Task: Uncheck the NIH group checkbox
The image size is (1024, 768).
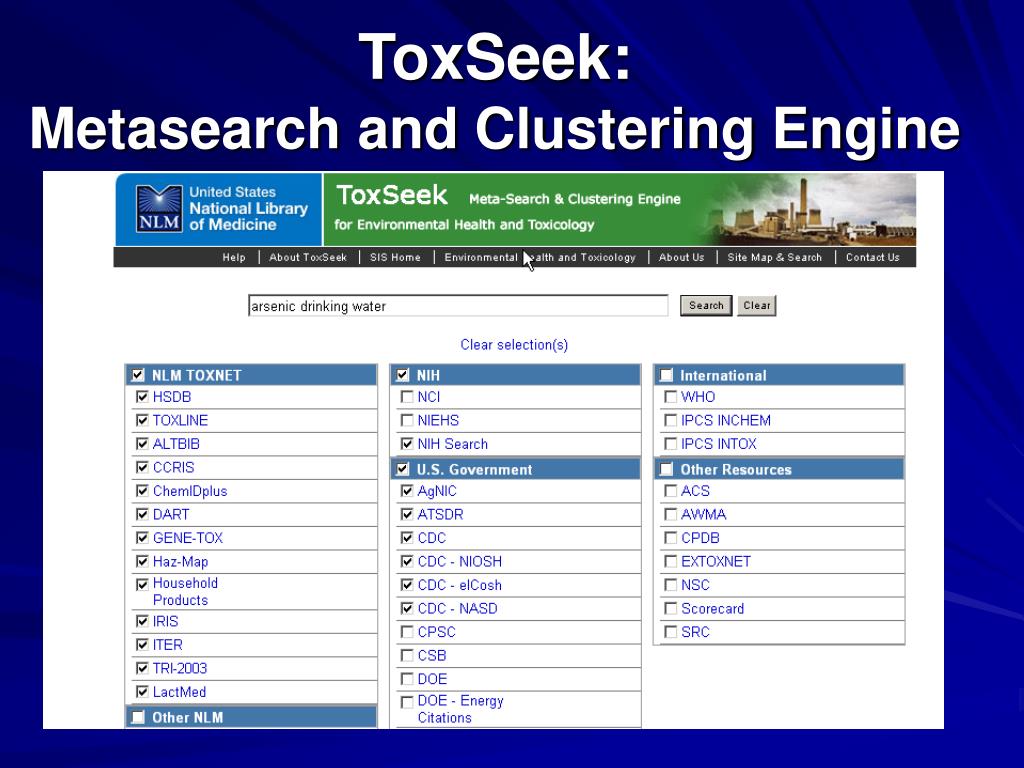Action: 403,375
